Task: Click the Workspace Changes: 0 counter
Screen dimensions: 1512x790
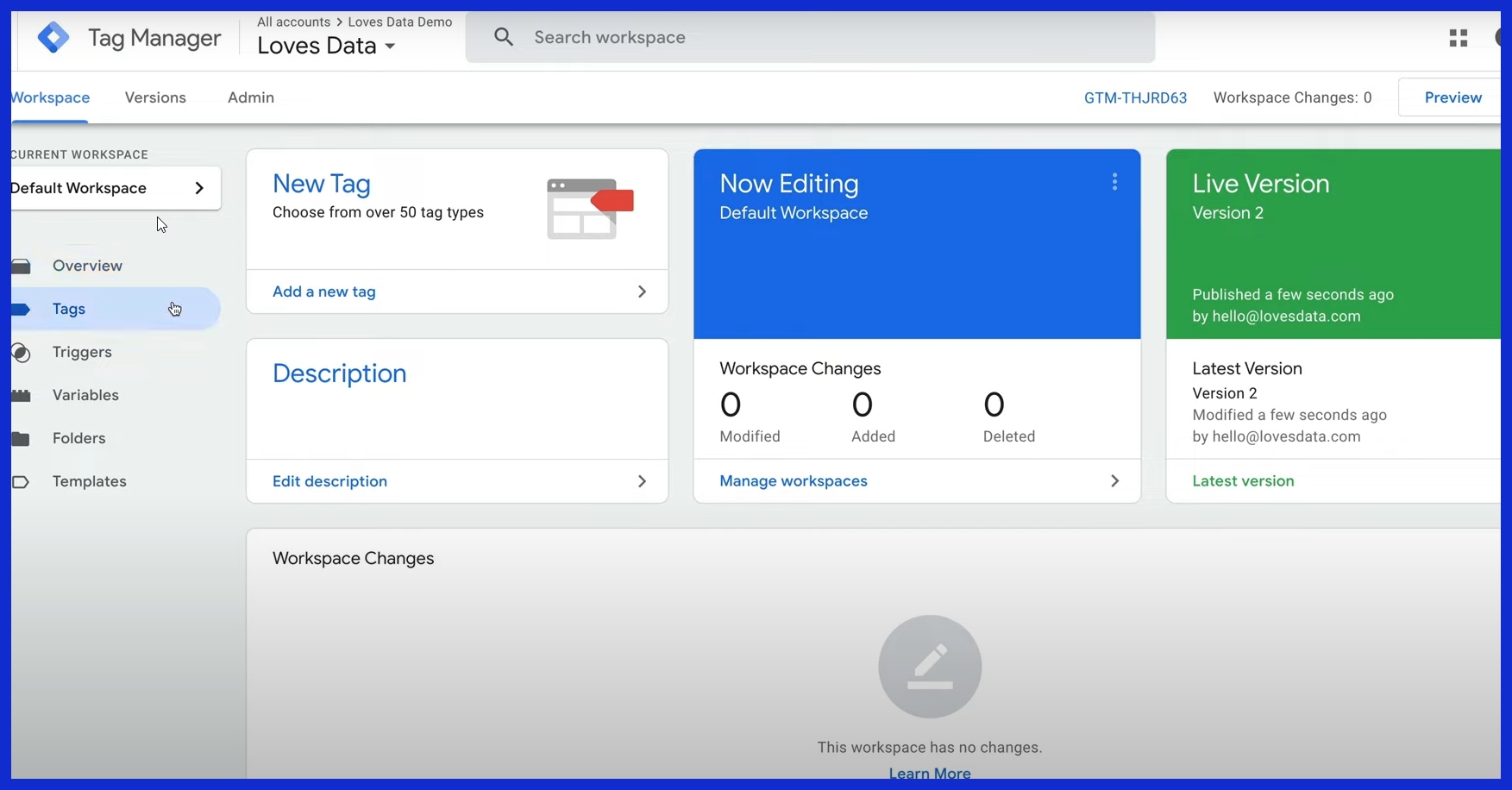Action: pos(1292,97)
